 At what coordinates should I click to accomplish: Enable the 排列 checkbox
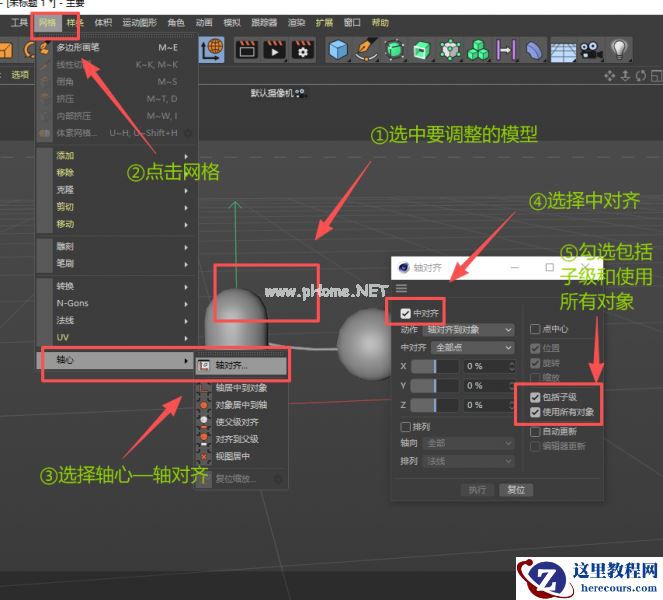coord(405,427)
